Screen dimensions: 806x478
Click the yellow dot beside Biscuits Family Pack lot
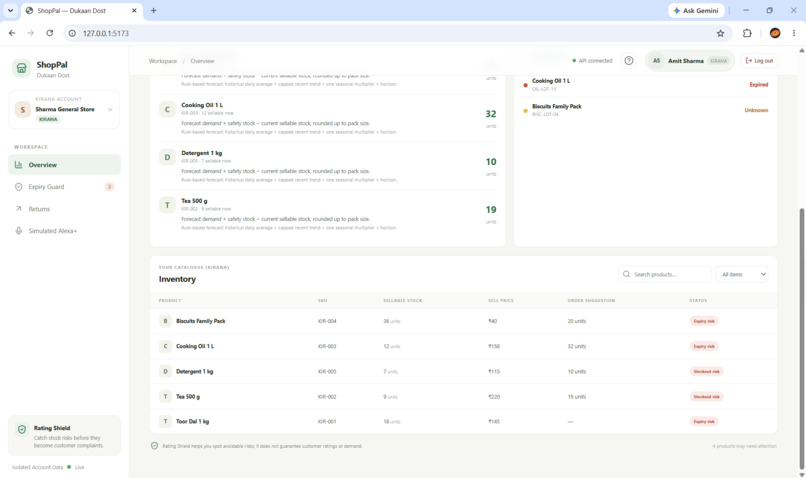(x=525, y=111)
